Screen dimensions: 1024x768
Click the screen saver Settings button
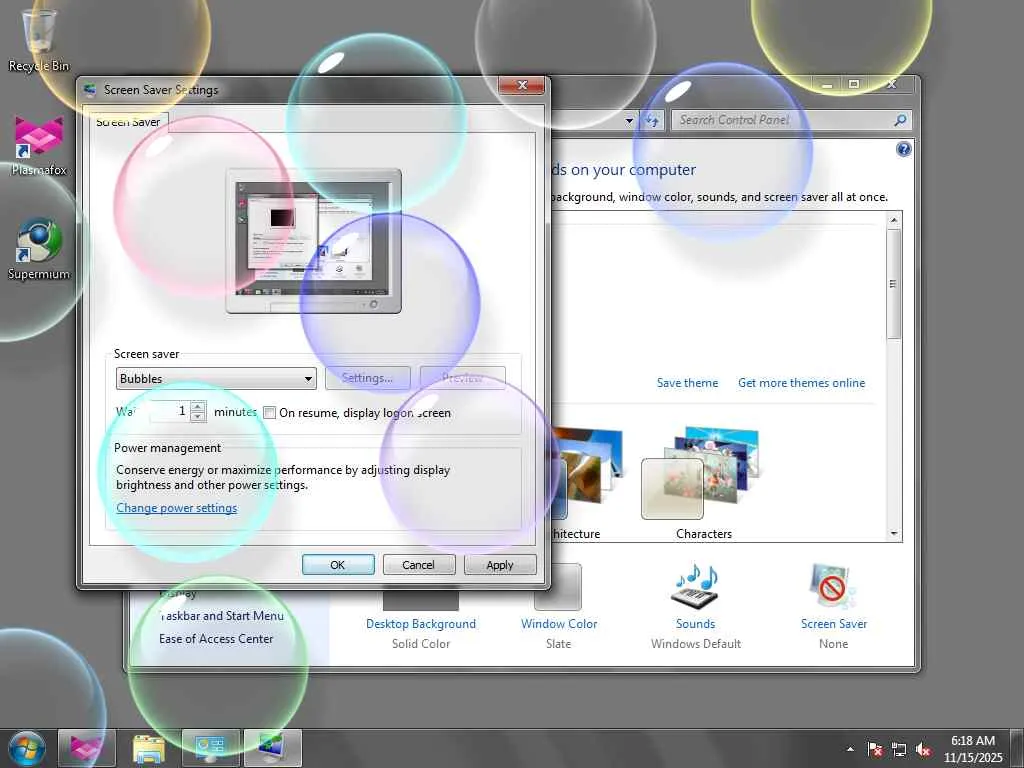(368, 378)
